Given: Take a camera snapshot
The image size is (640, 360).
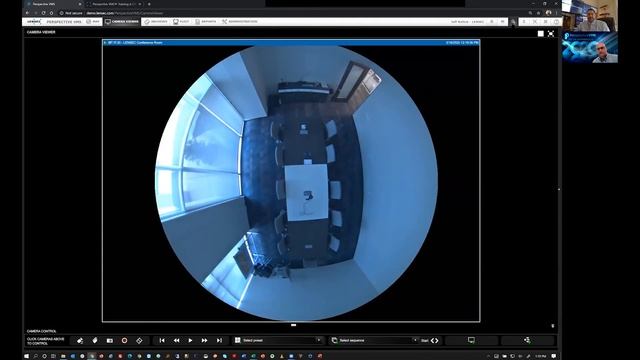Looking at the screenshot, I should 109,340.
